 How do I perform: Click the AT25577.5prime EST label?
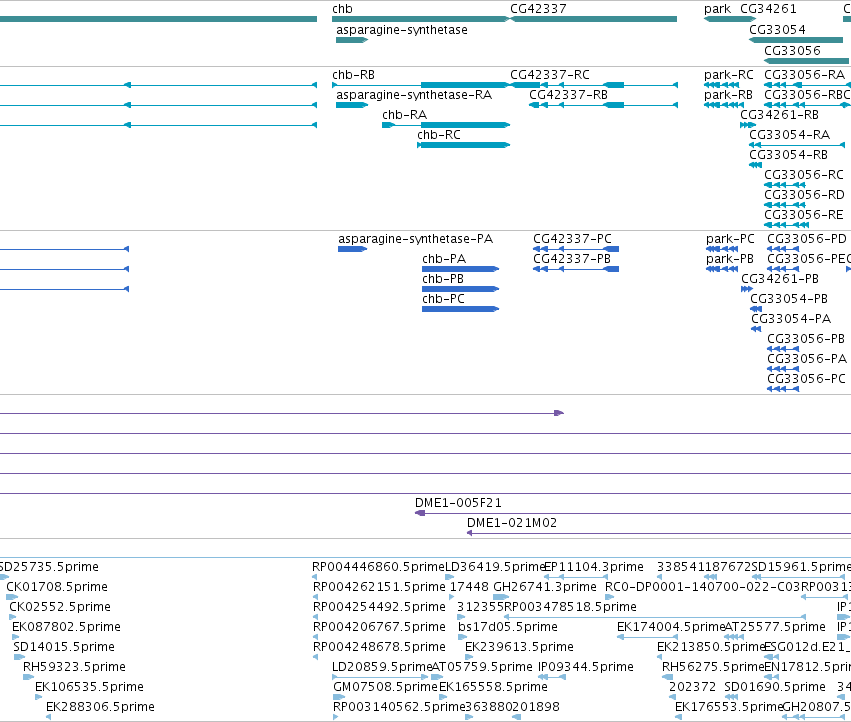[775, 627]
